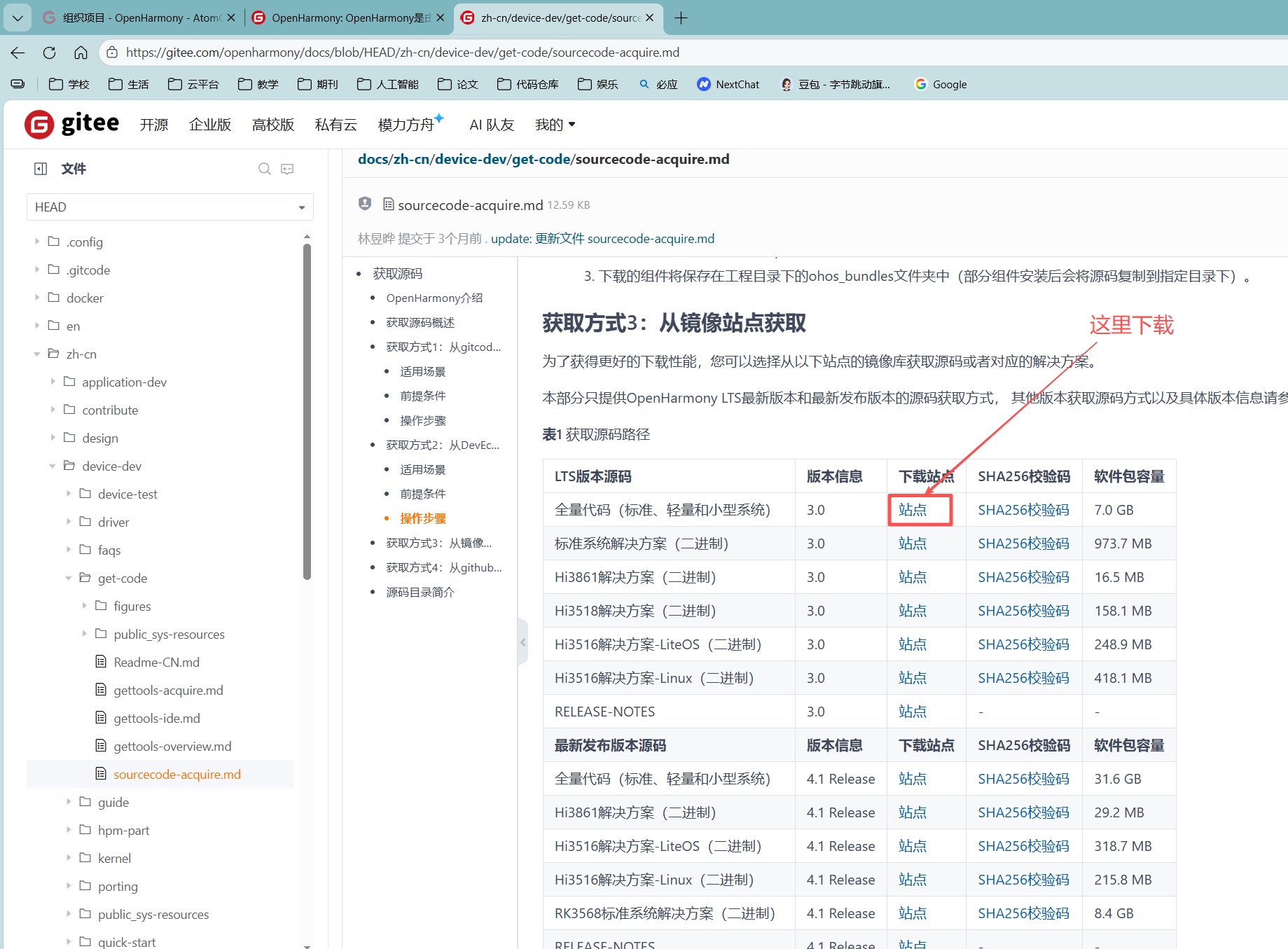
Task: Search files with the magnifier icon
Action: [x=265, y=169]
